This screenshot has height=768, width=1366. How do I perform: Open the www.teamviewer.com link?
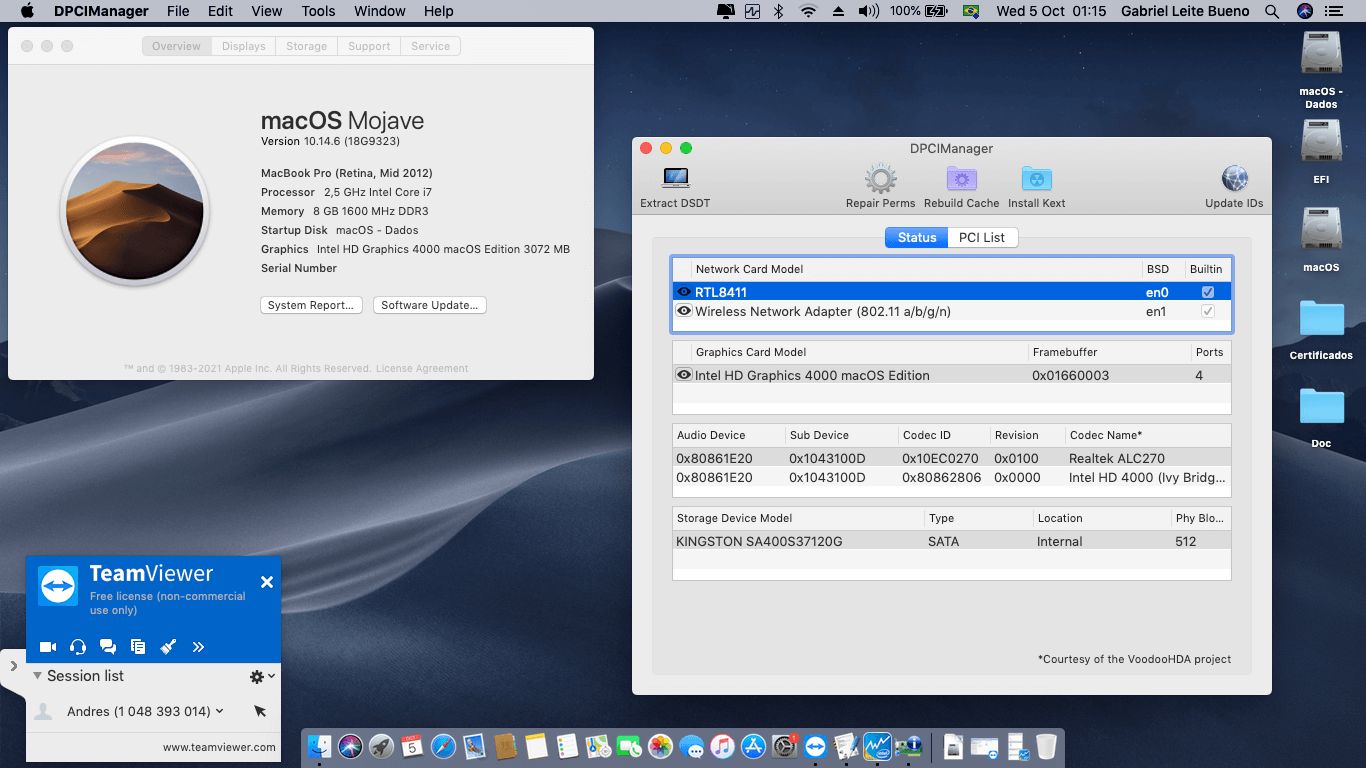coord(219,747)
